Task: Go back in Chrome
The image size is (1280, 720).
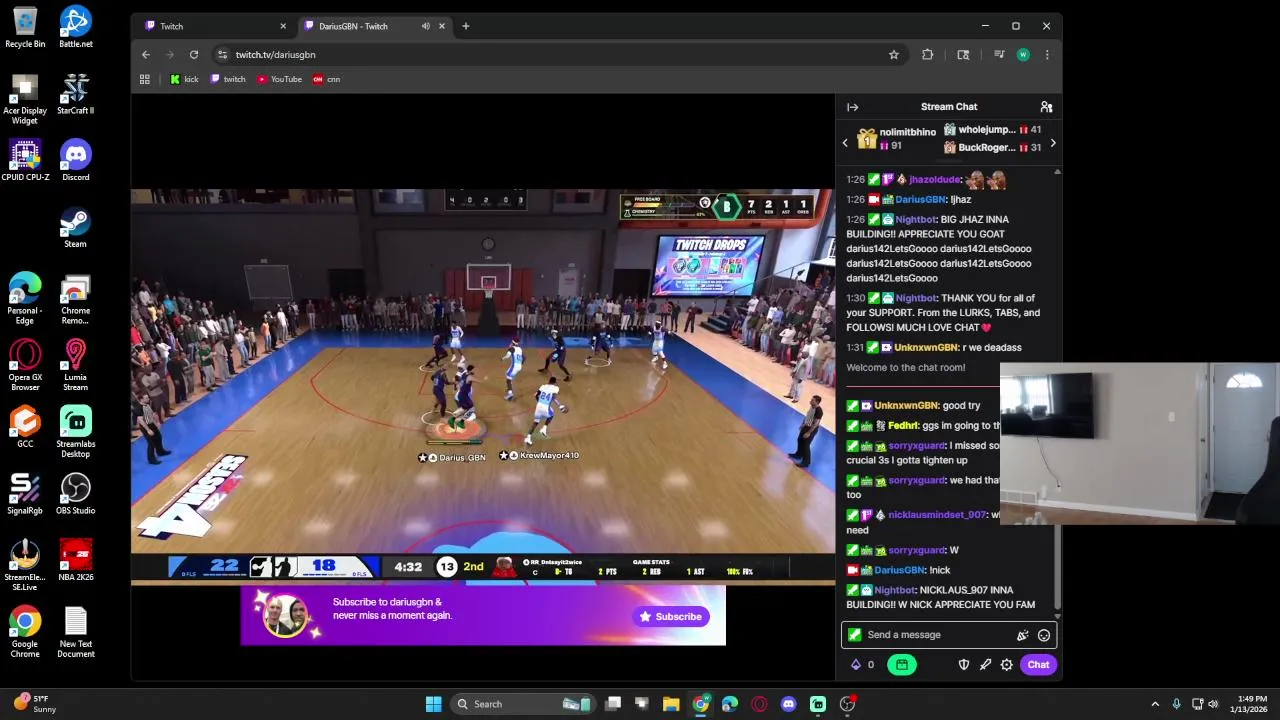Action: pyautogui.click(x=146, y=55)
